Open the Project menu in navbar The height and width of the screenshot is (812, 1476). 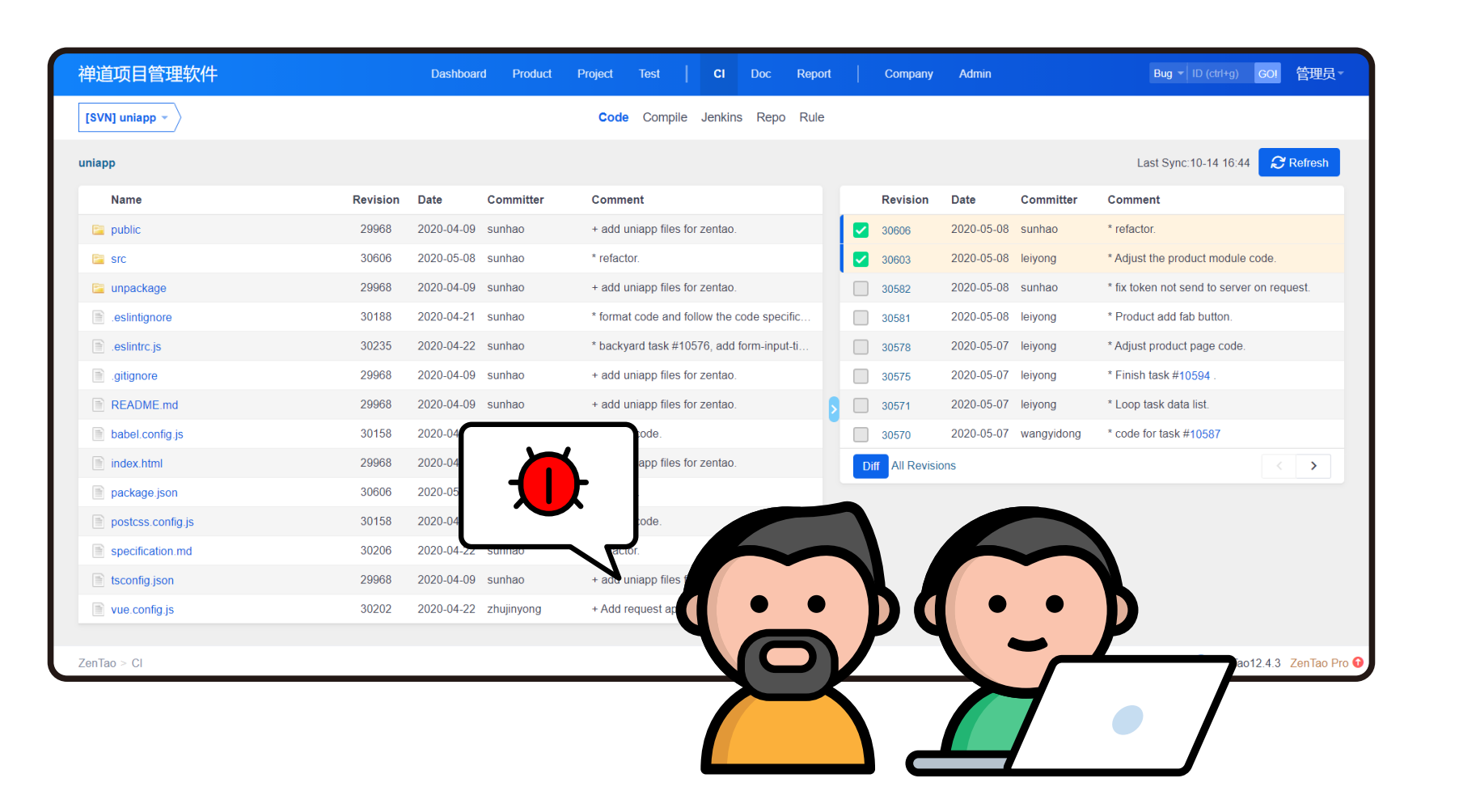[594, 74]
